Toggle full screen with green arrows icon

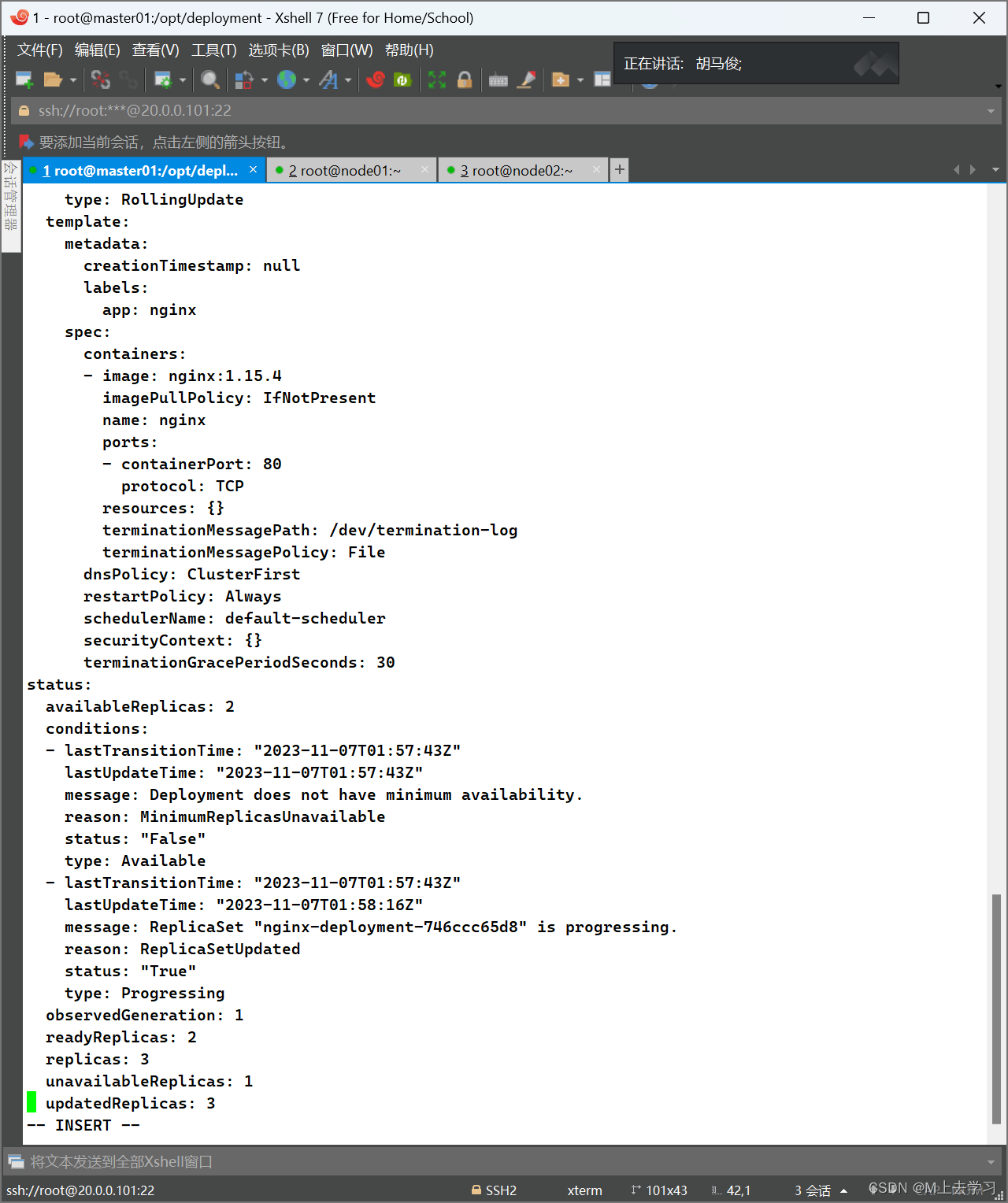(x=437, y=80)
